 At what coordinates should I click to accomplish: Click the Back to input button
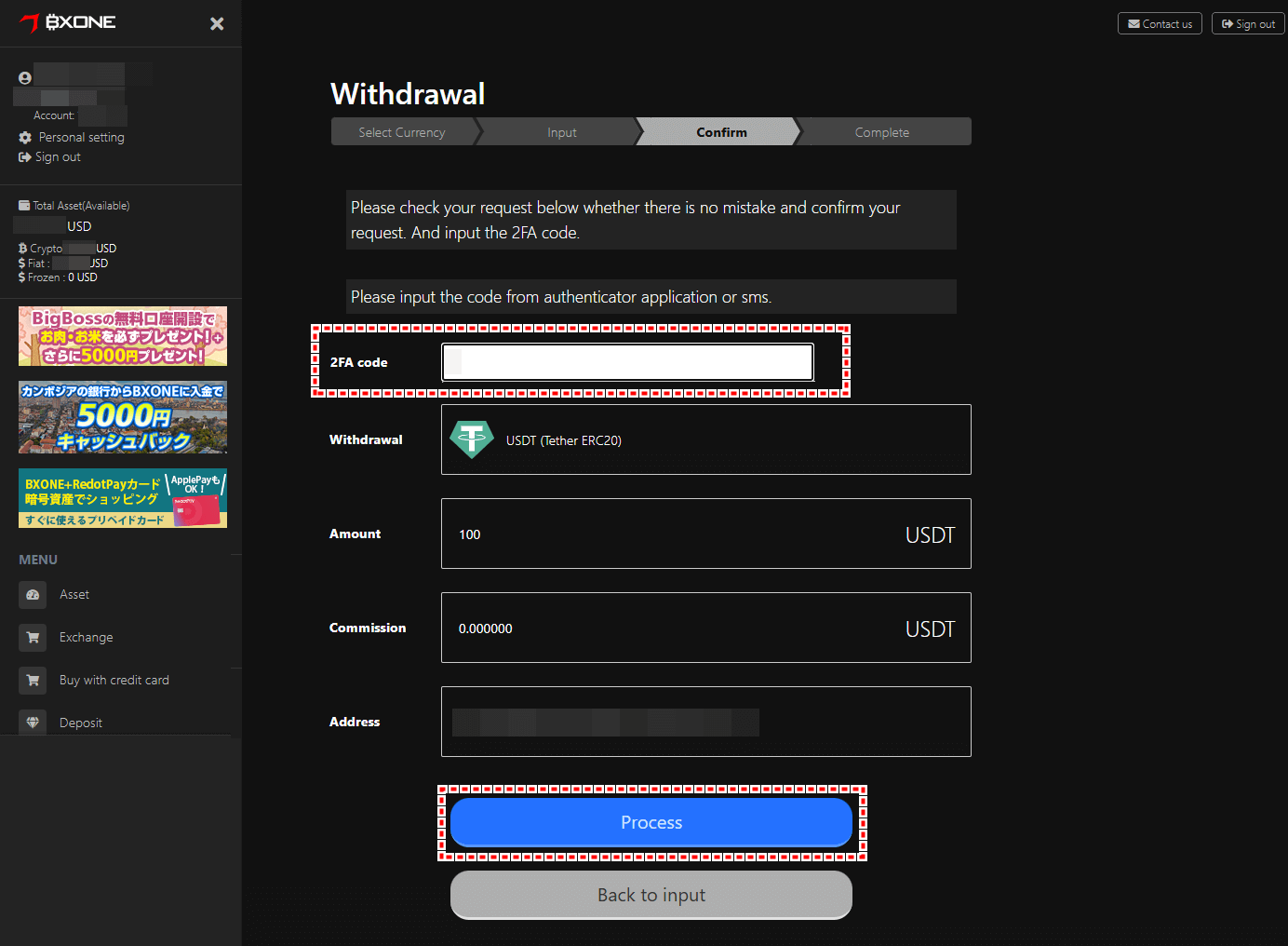(x=651, y=895)
